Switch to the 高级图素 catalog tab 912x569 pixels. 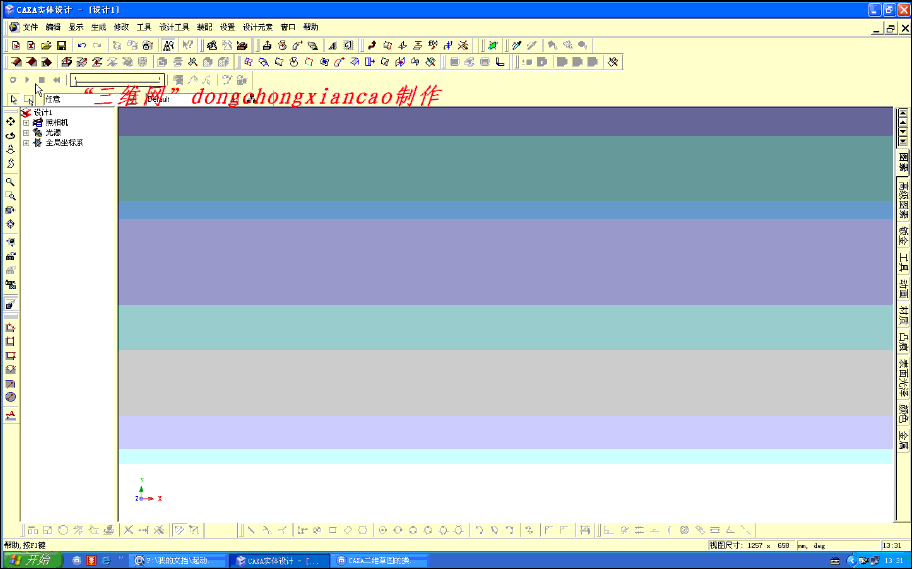click(x=903, y=200)
